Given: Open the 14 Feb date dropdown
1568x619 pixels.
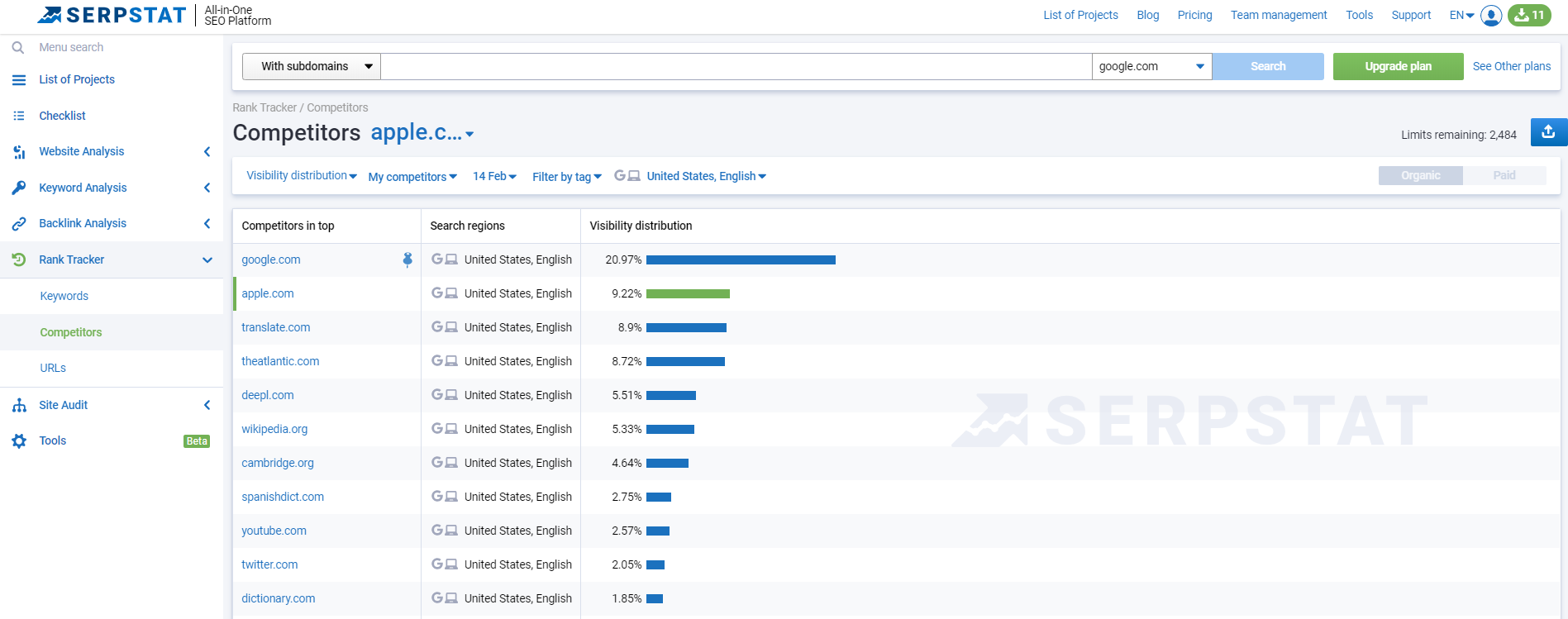Looking at the screenshot, I should (494, 176).
